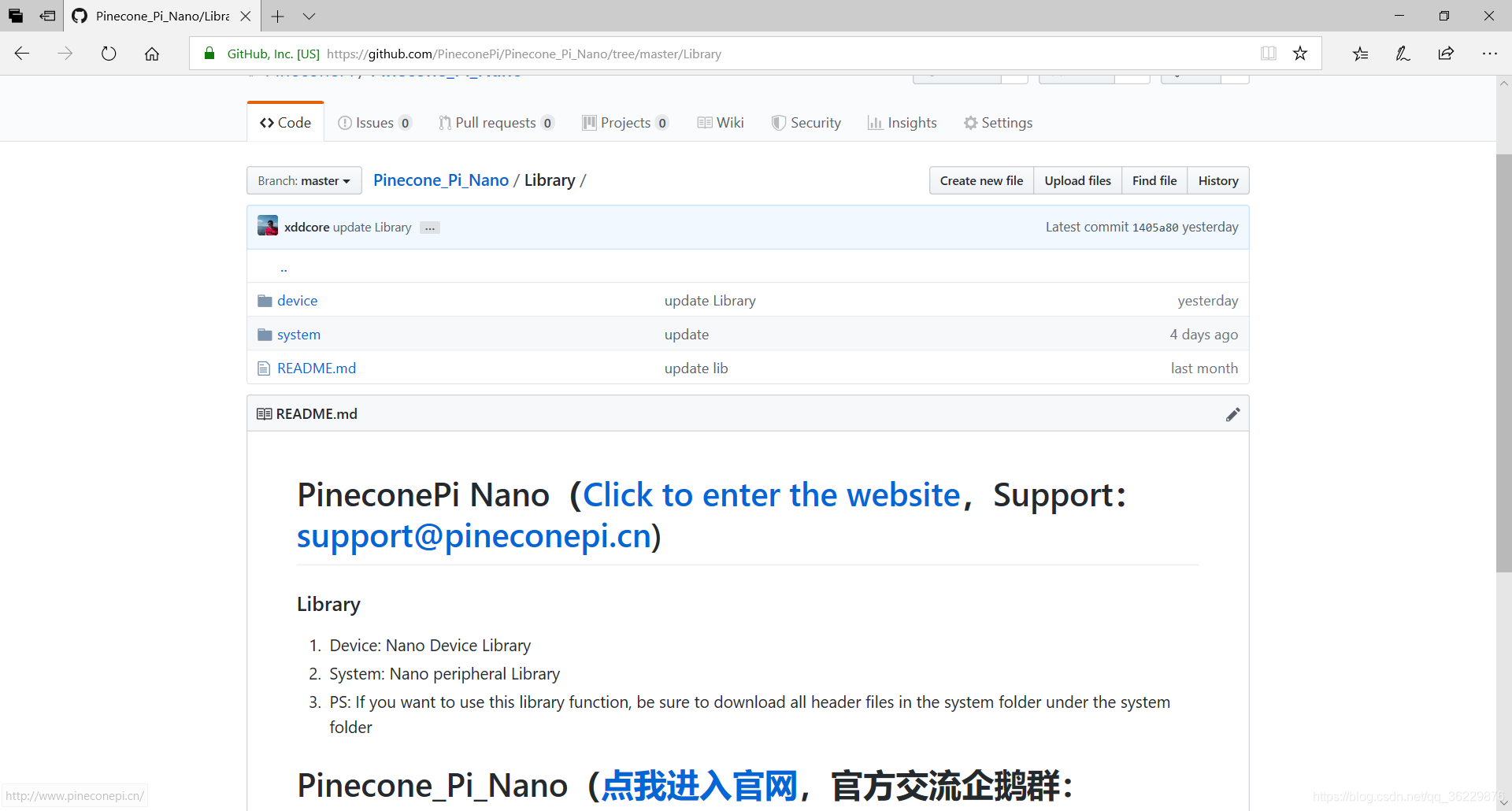View commit History button

pyautogui.click(x=1218, y=180)
